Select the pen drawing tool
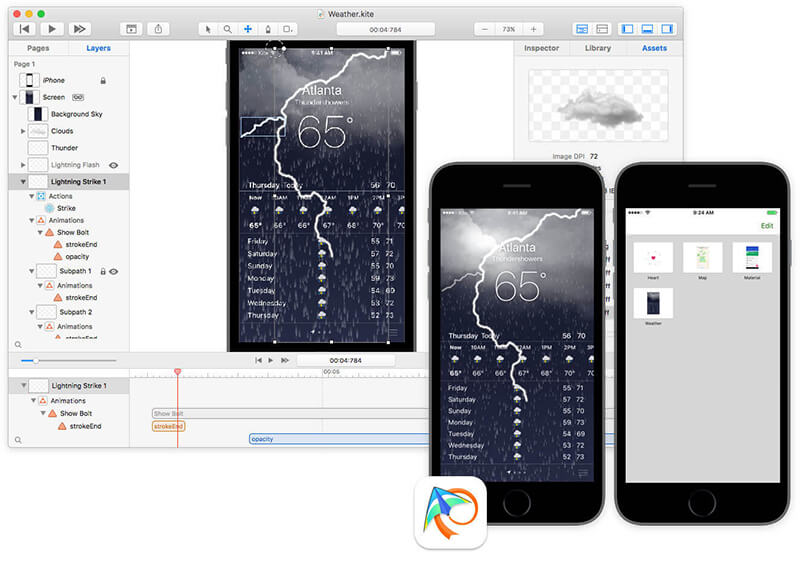The height and width of the screenshot is (577, 800). [268, 30]
